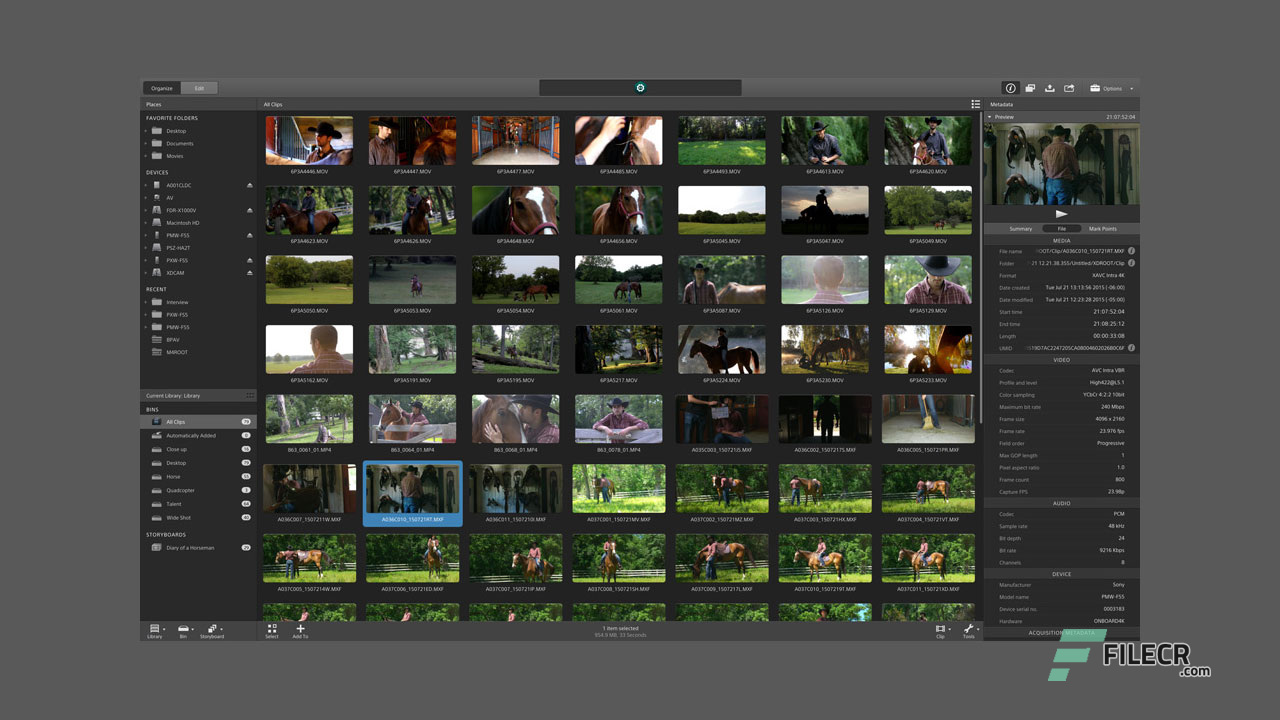
Task: Select the Quadcopter bin
Action: pyautogui.click(x=198, y=490)
